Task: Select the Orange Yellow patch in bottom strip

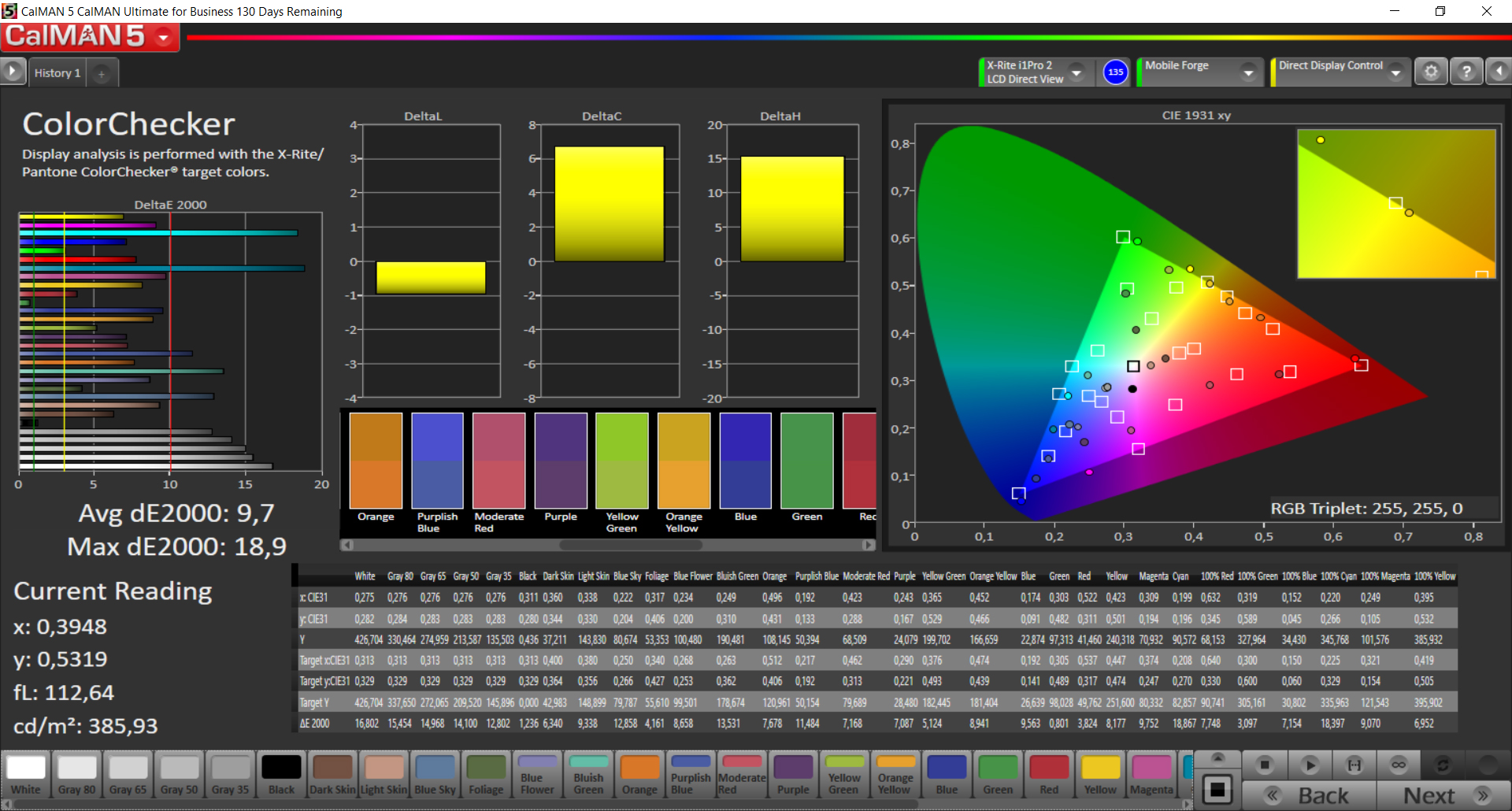Action: (895, 775)
